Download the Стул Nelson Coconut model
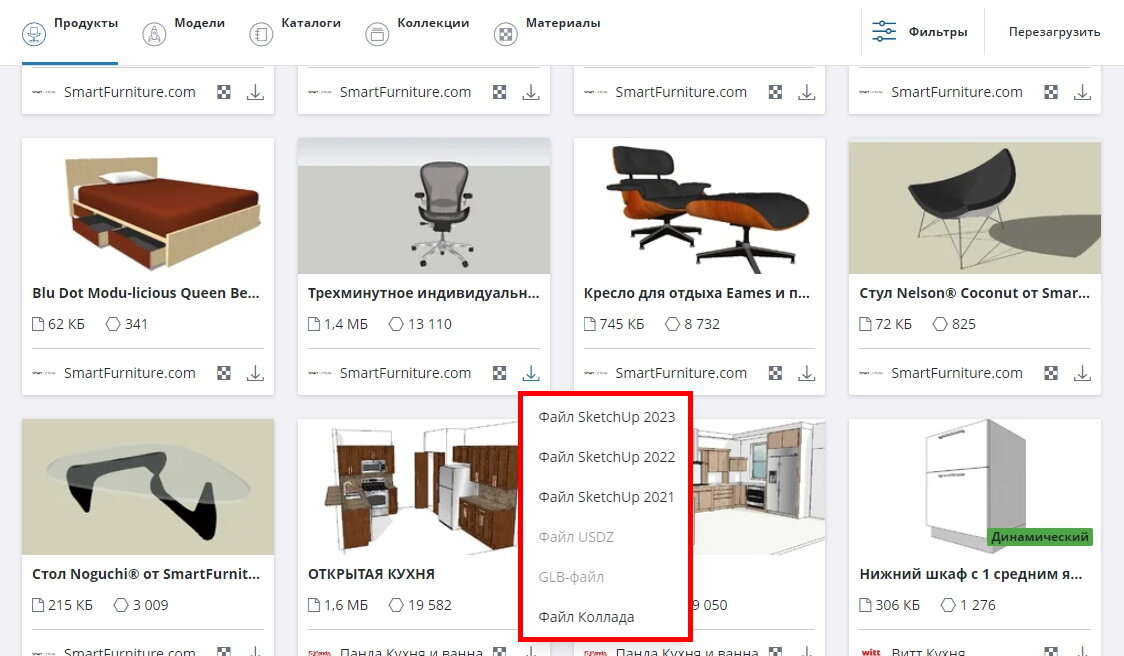The width and height of the screenshot is (1124, 656). tap(1082, 373)
